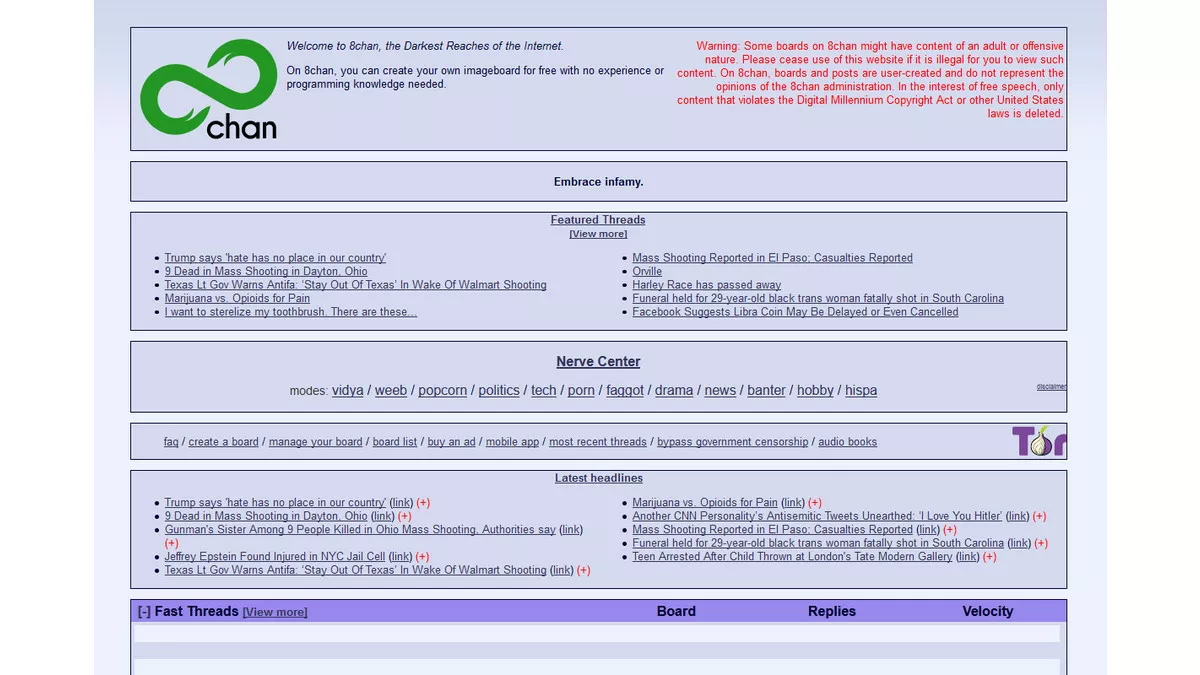
Task: Choose the news mode
Action: click(720, 391)
